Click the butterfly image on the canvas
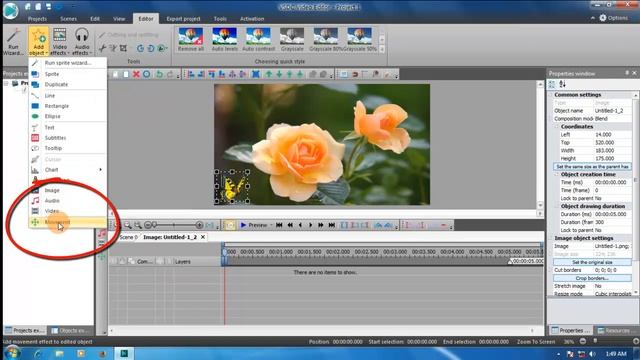The image size is (640, 360). pos(232,187)
